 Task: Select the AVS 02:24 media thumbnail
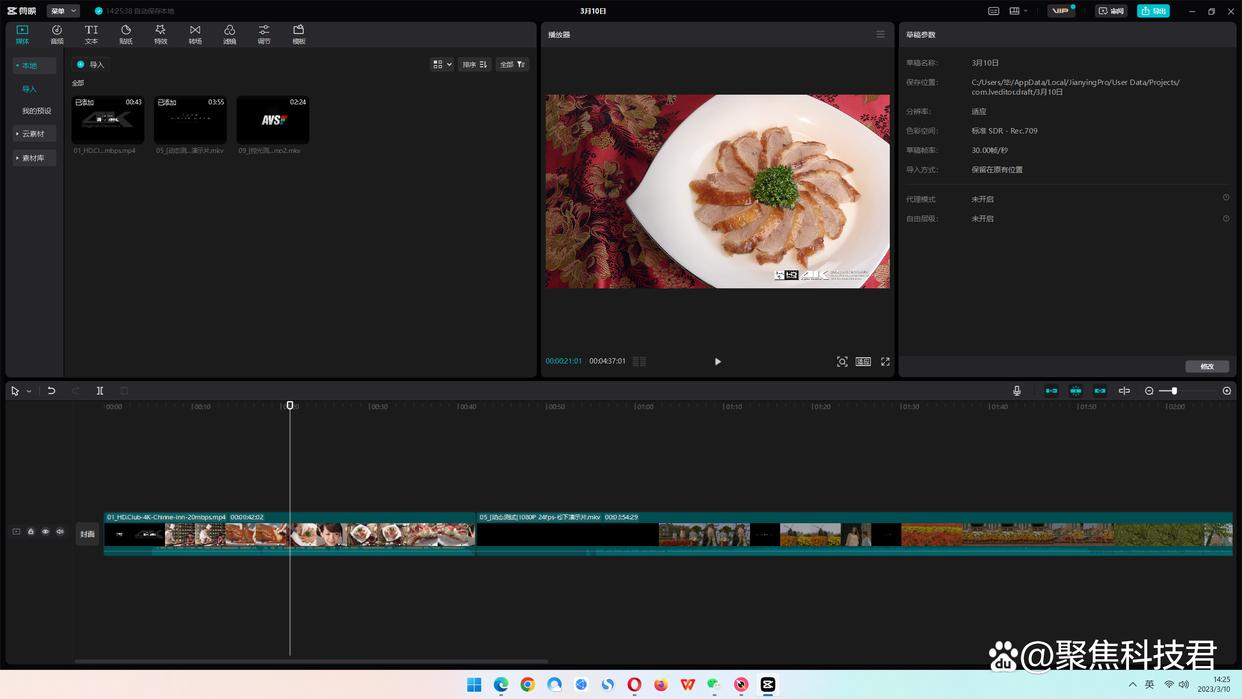pyautogui.click(x=273, y=120)
